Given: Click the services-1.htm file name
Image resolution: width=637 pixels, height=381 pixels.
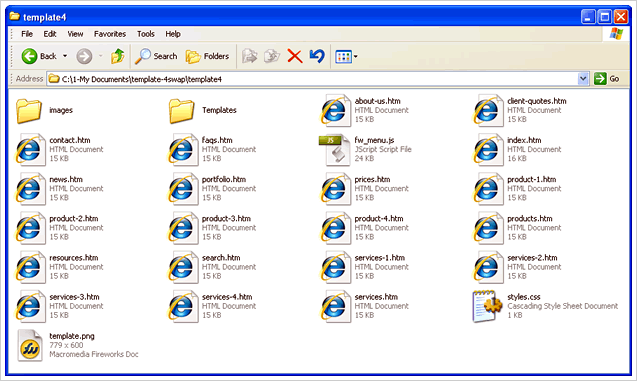Looking at the screenshot, I should [x=379, y=258].
